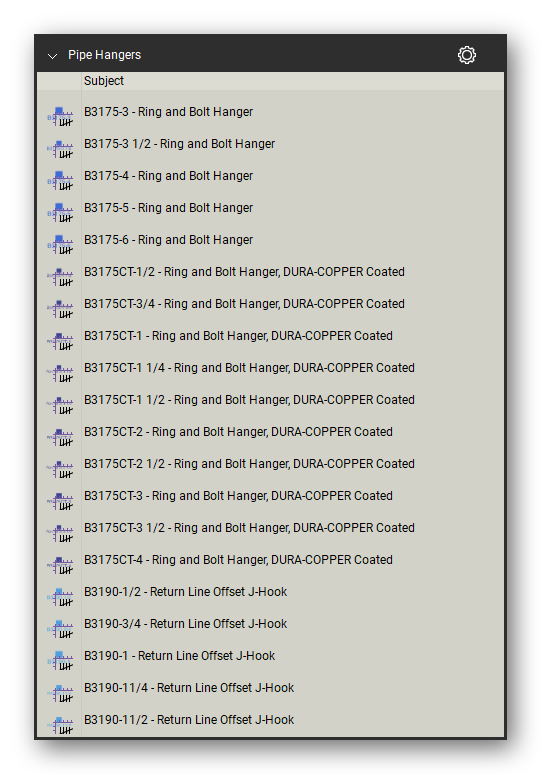Click text 'B3190-3/4 - Return Line Offset J-Hook'

pyautogui.click(x=186, y=624)
